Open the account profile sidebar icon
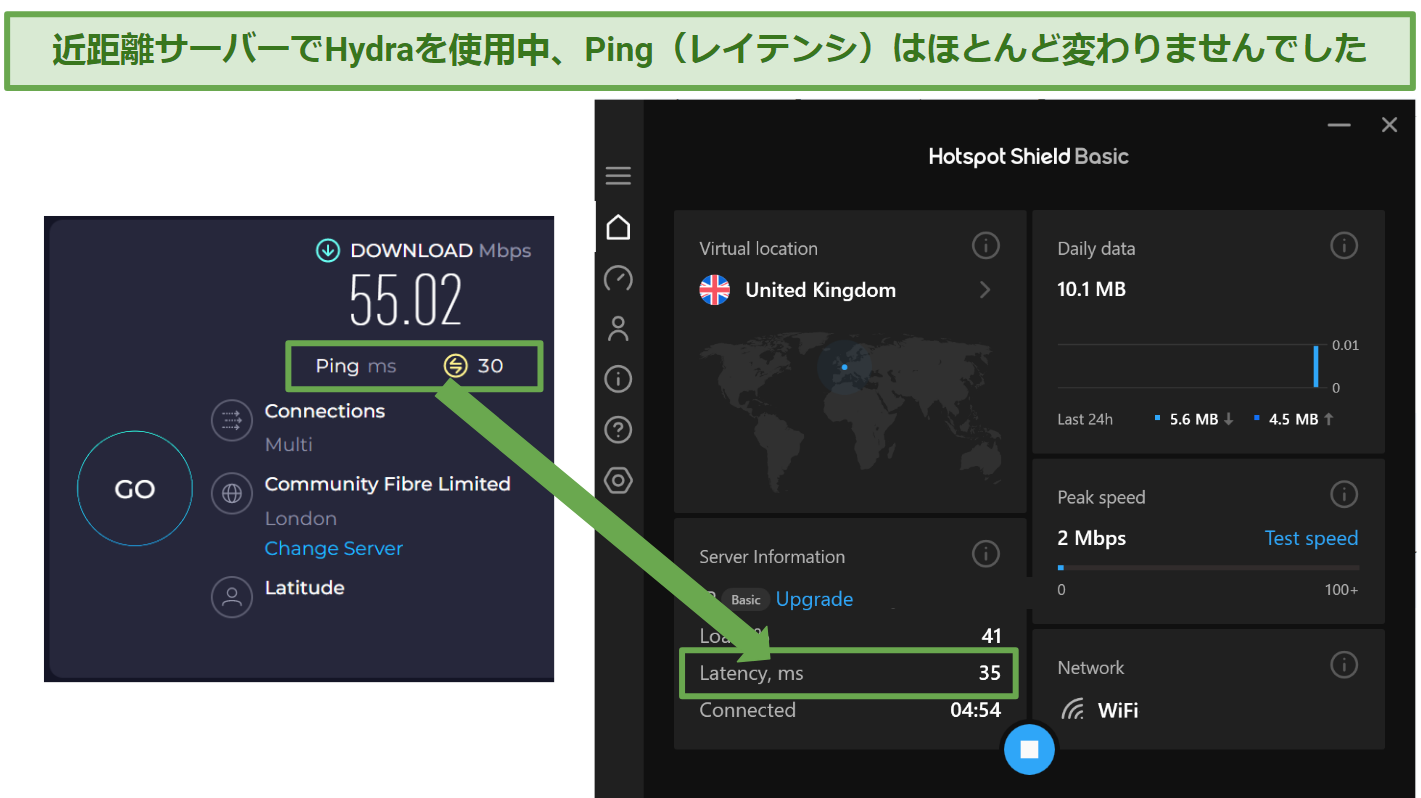The height and width of the screenshot is (798, 1421). pos(618,328)
